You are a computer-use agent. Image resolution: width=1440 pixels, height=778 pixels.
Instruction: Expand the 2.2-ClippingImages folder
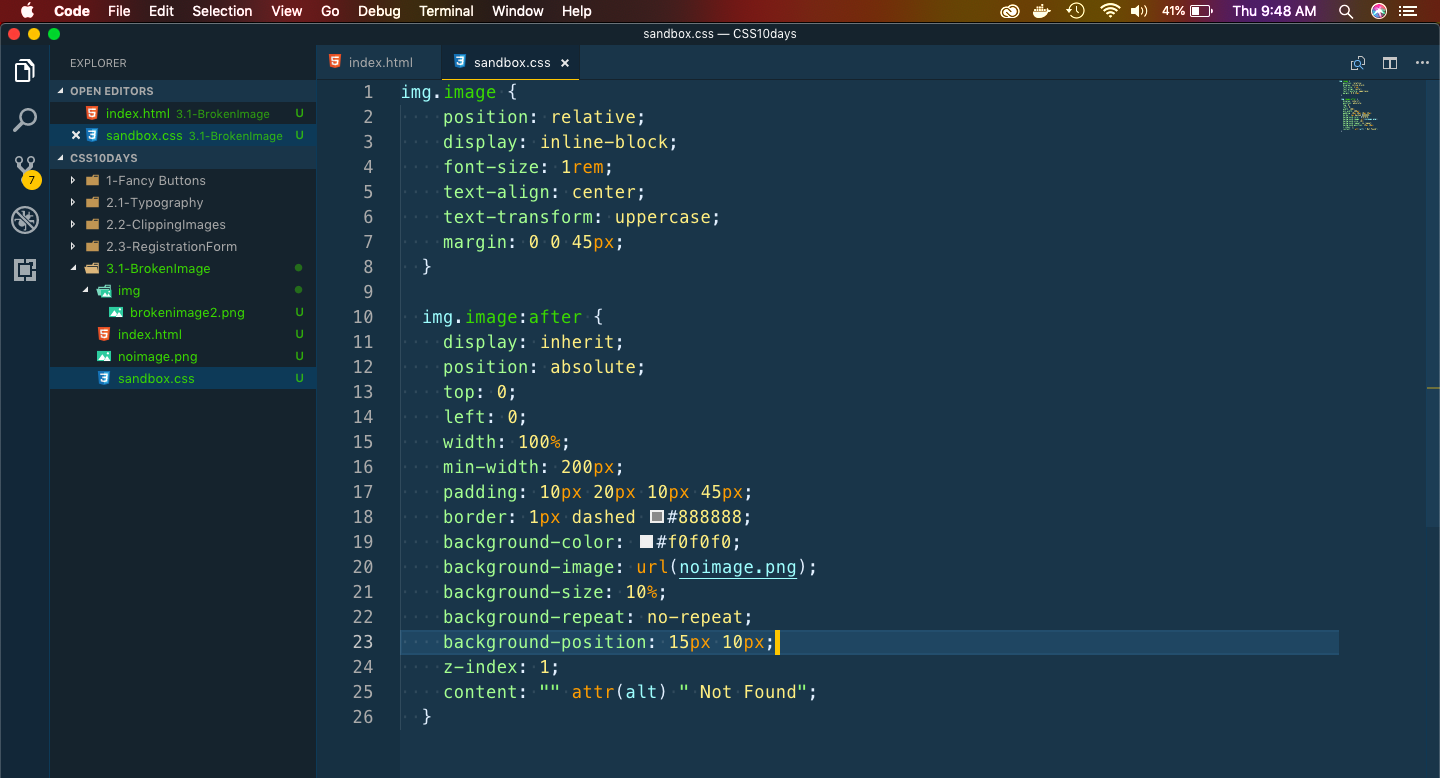click(x=73, y=224)
